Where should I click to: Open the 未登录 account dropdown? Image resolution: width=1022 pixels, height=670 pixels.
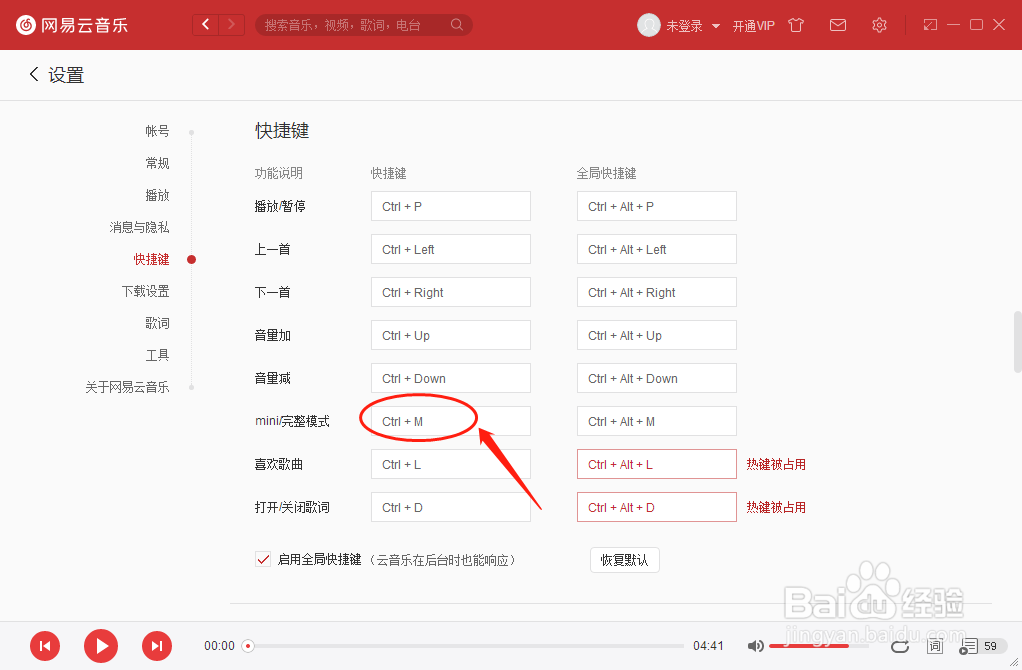pyautogui.click(x=685, y=24)
